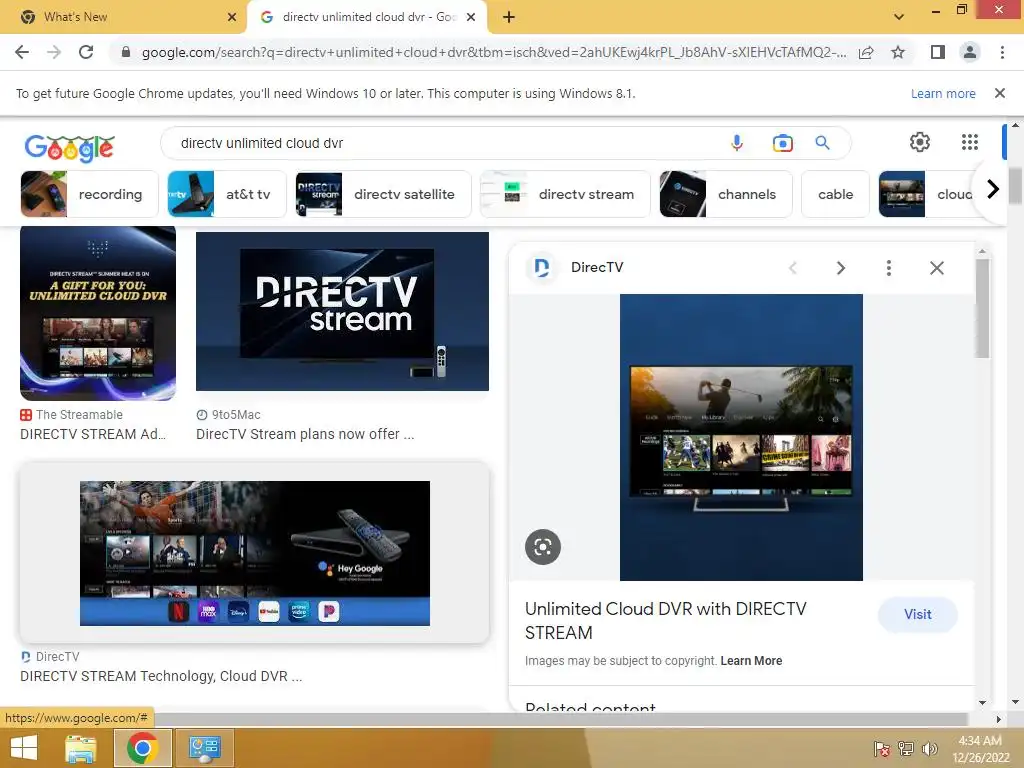Open 'DIRECTV STREAM Ad...' result title
Viewport: 1024px width, 768px height.
[93, 434]
